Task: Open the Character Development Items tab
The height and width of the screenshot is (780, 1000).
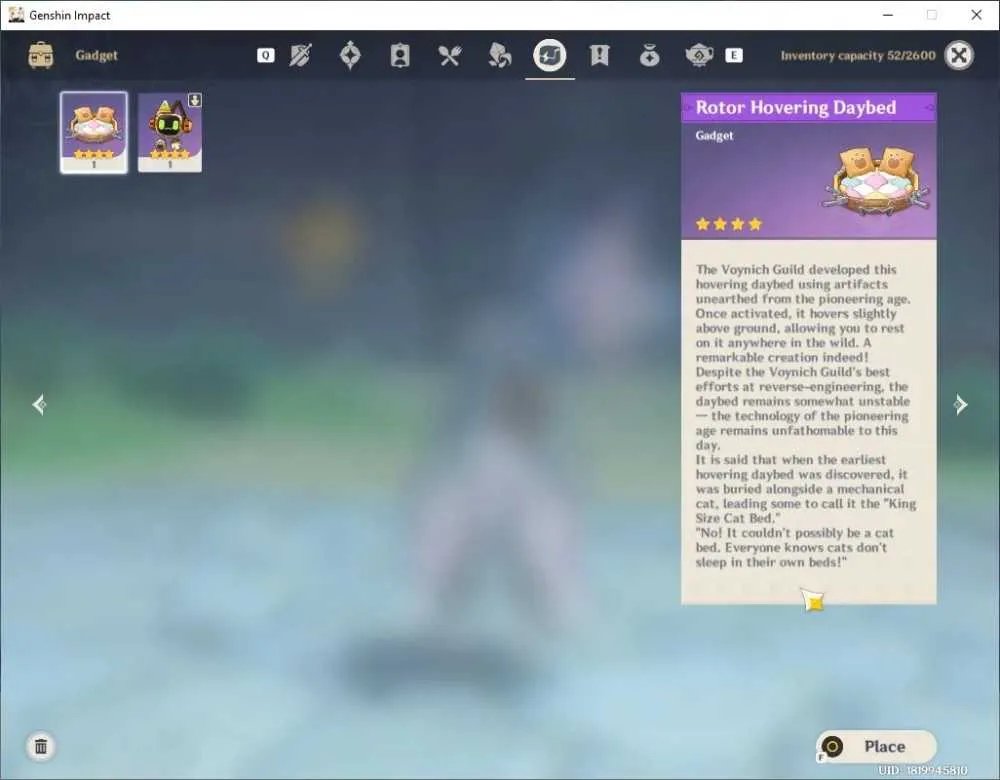Action: (400, 55)
